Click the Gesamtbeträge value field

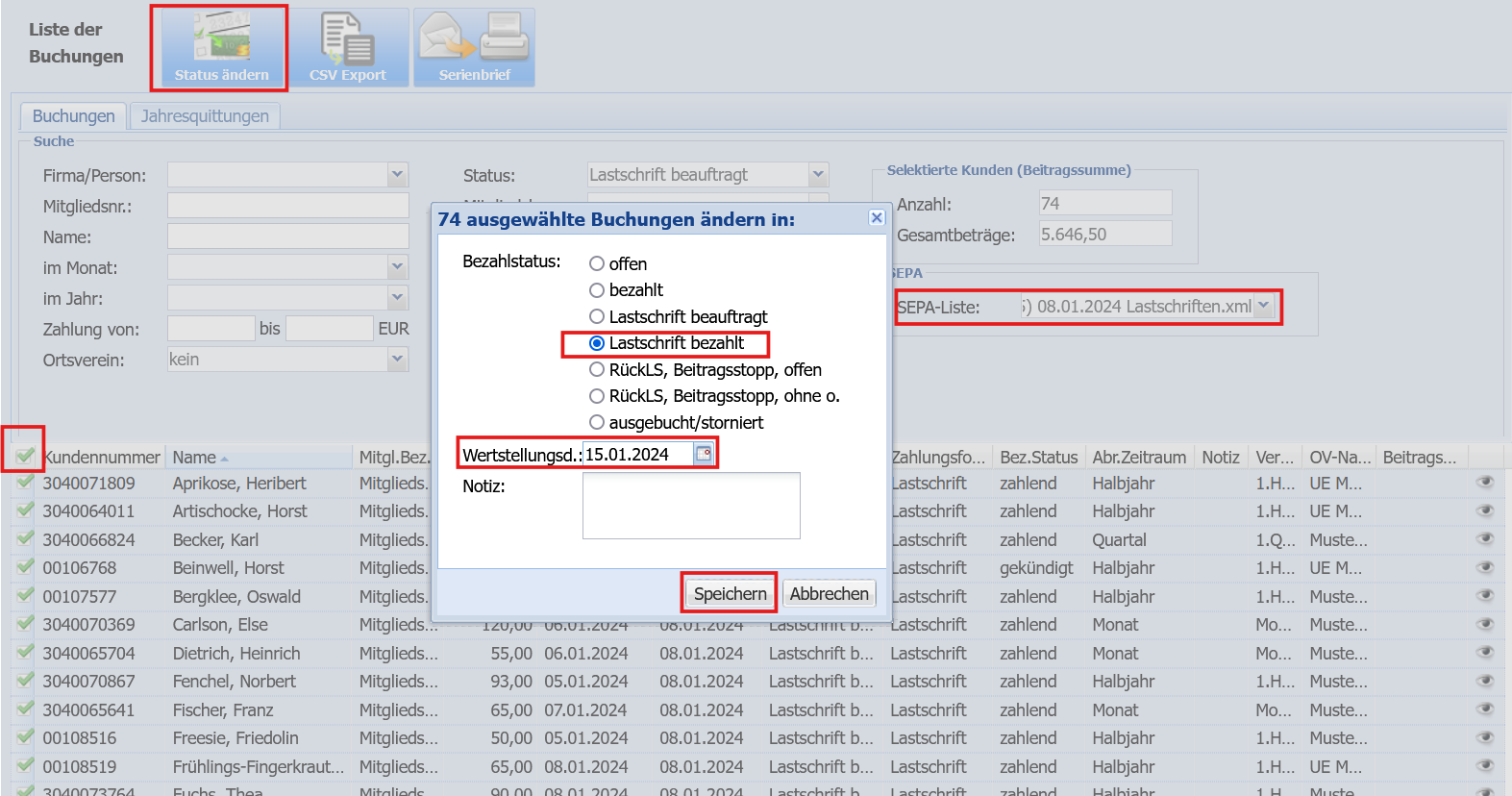click(1105, 234)
